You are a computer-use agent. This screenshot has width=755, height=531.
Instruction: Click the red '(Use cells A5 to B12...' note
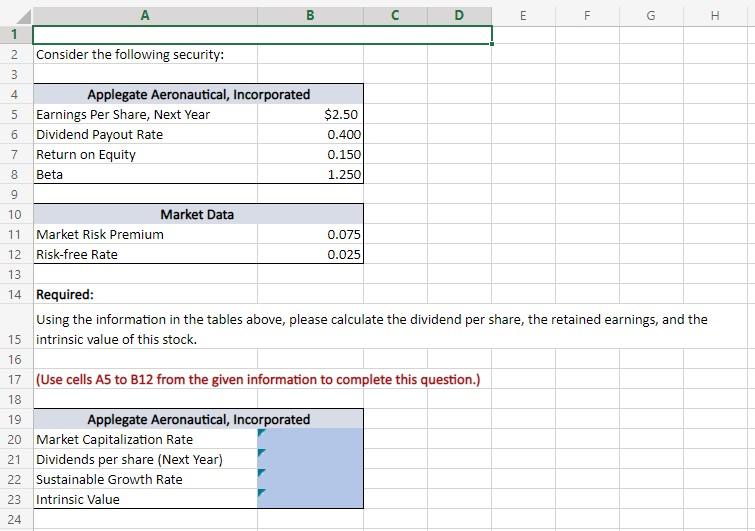258,379
